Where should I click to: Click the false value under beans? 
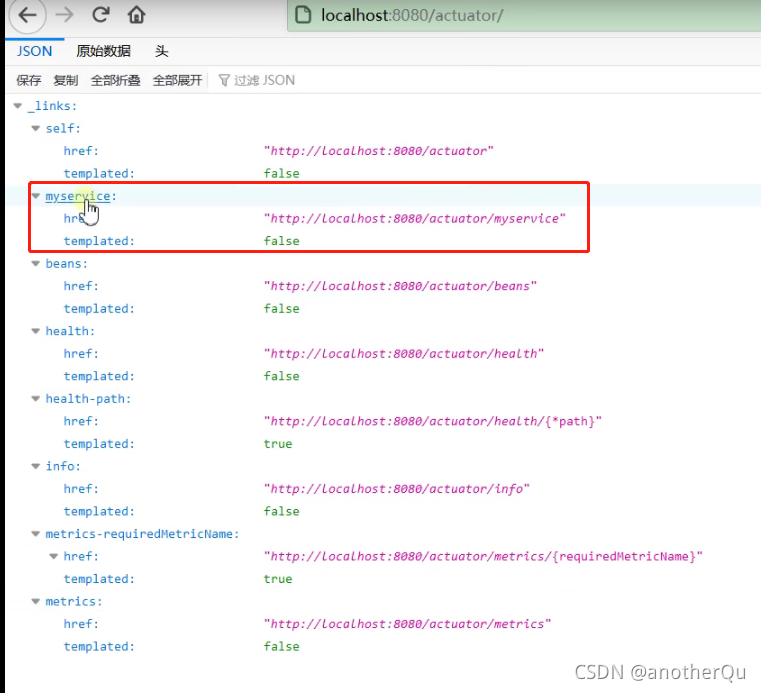click(x=281, y=309)
